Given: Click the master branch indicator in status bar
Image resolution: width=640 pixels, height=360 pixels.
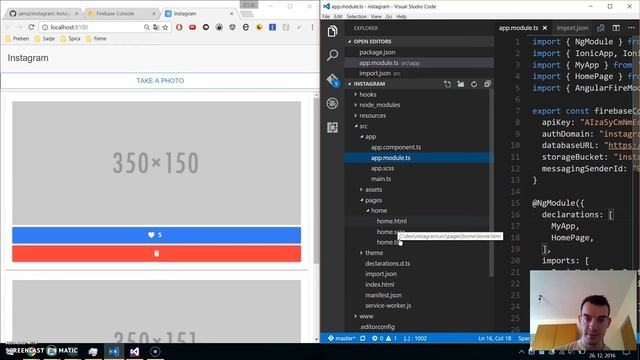Looking at the screenshot, I should pos(342,338).
